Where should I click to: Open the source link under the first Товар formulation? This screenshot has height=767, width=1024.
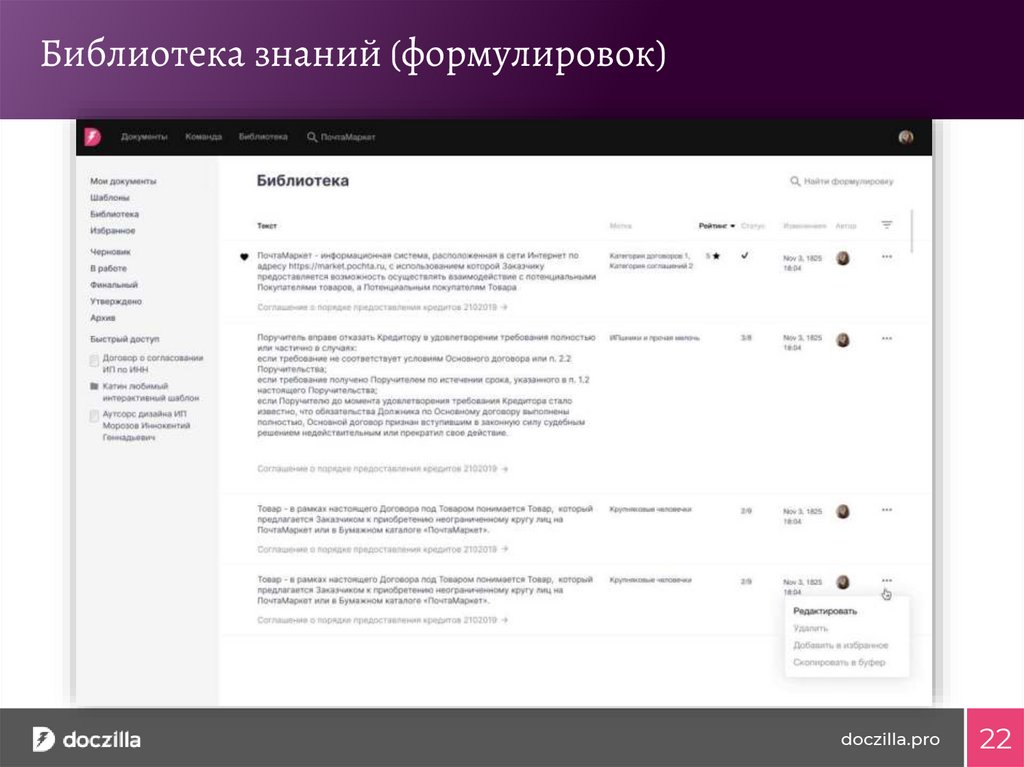pos(382,549)
